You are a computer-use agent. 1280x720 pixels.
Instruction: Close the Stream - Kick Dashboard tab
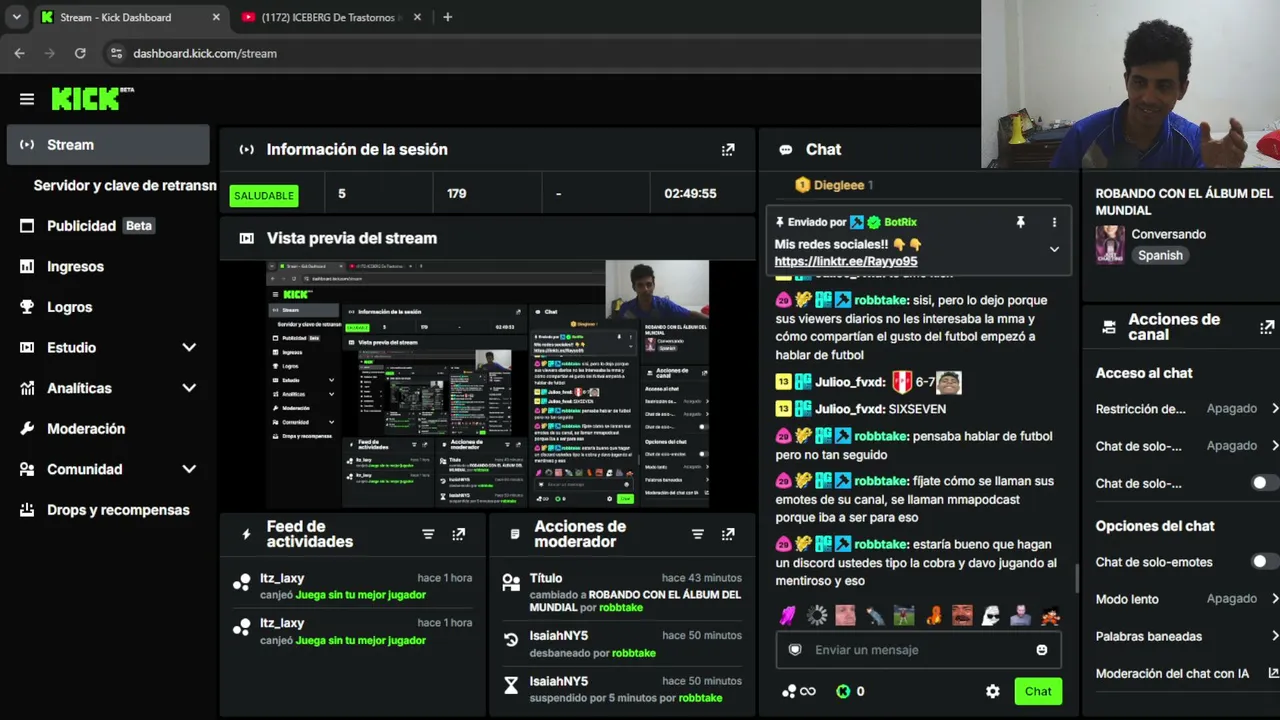(x=216, y=17)
